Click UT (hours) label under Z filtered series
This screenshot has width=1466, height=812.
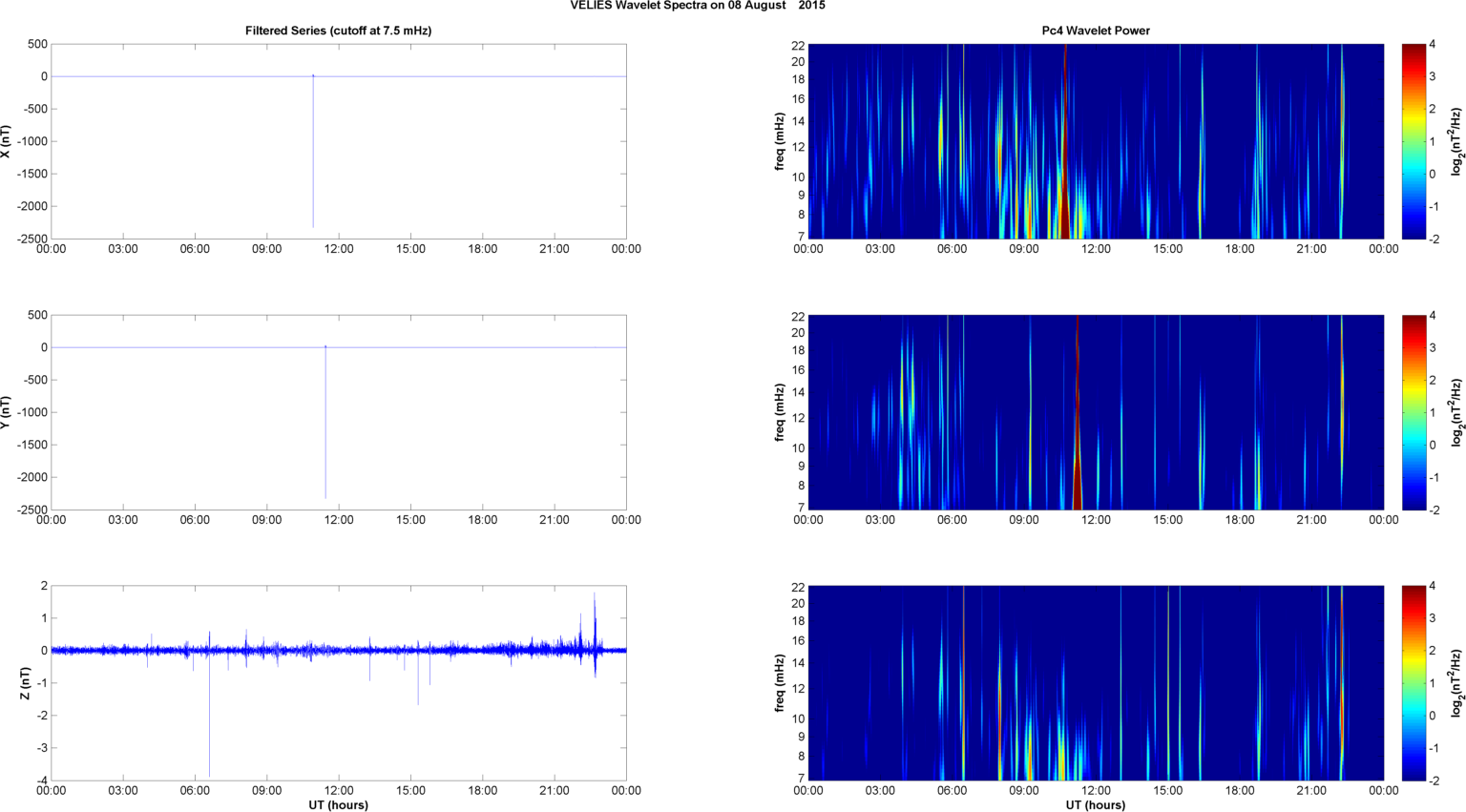coord(338,805)
